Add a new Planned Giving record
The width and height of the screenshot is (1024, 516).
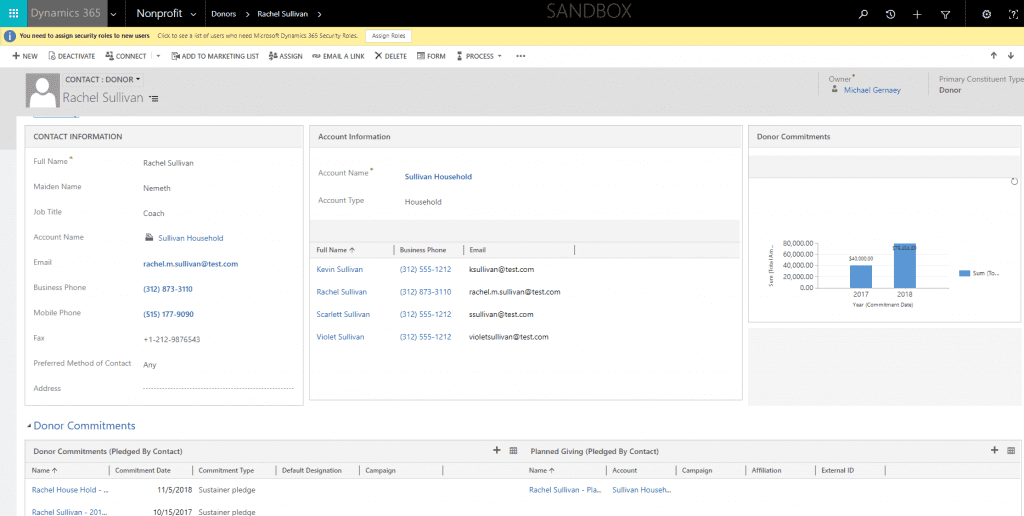tap(995, 450)
